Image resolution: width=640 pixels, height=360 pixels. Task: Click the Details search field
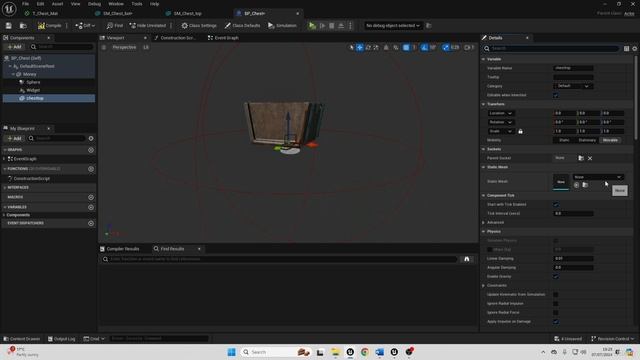click(x=551, y=49)
